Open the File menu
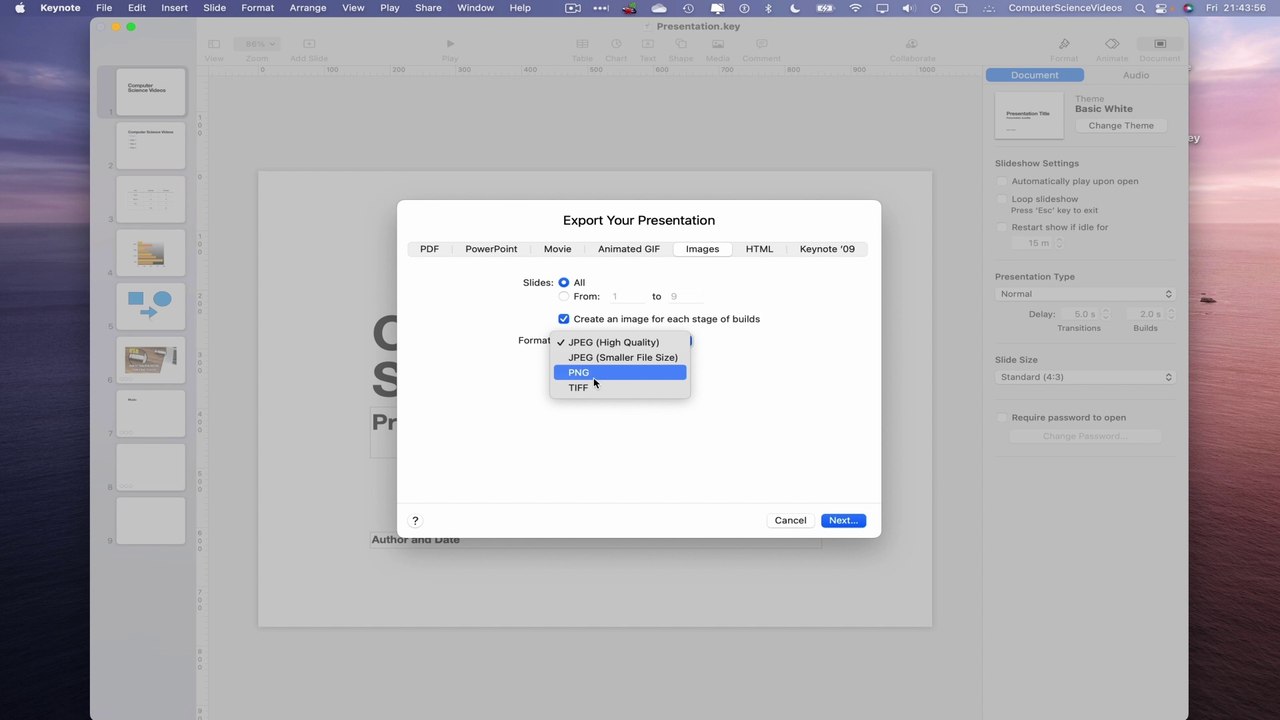Viewport: 1280px width, 720px height. pos(104,8)
